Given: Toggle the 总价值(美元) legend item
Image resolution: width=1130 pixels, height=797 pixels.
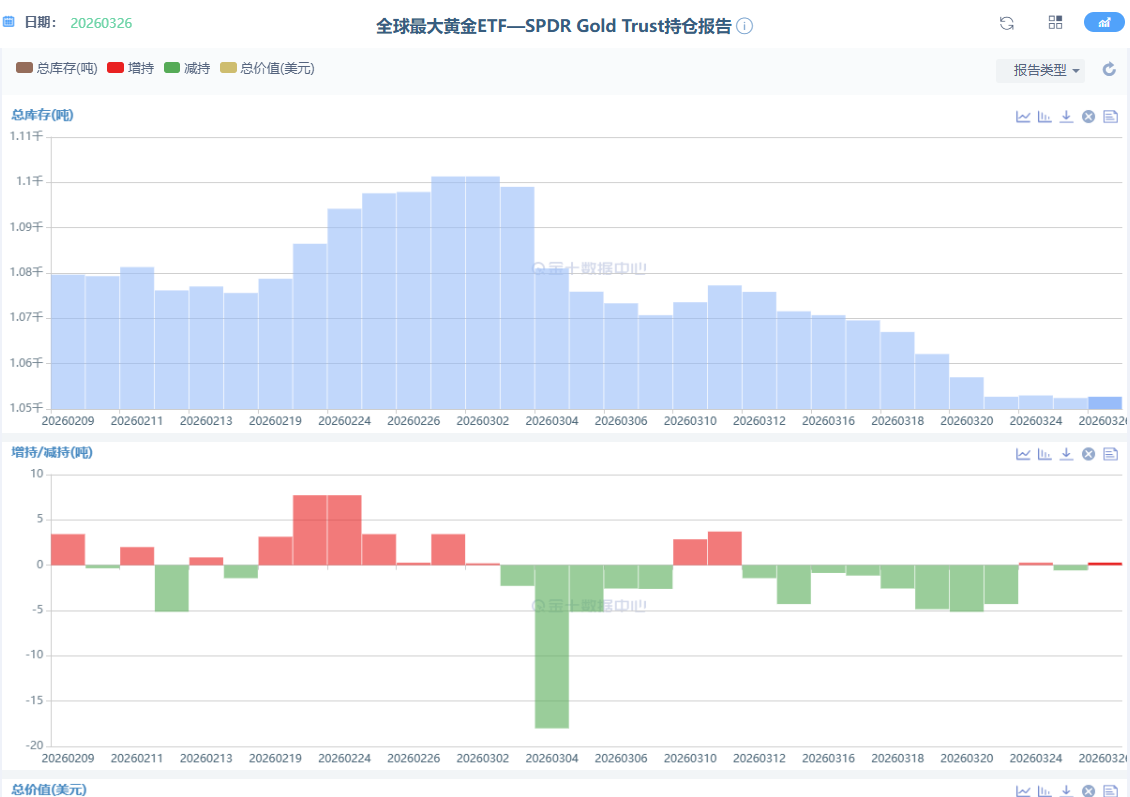Looking at the screenshot, I should 267,68.
